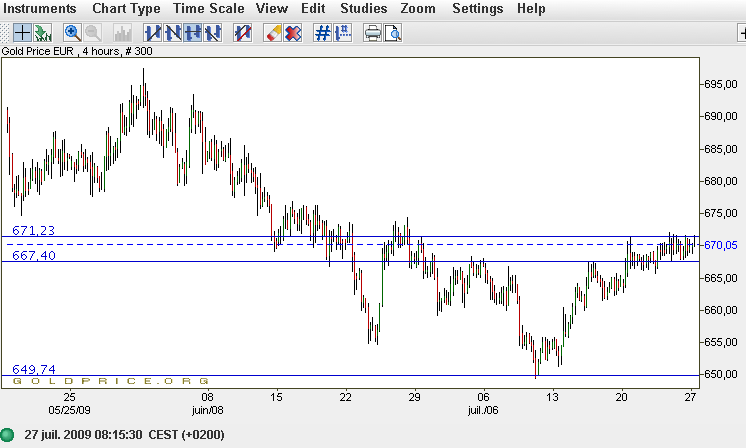Viewport: 746px width, 448px height.
Task: Click the 675,00 price axis label
Action: pyautogui.click(x=720, y=213)
